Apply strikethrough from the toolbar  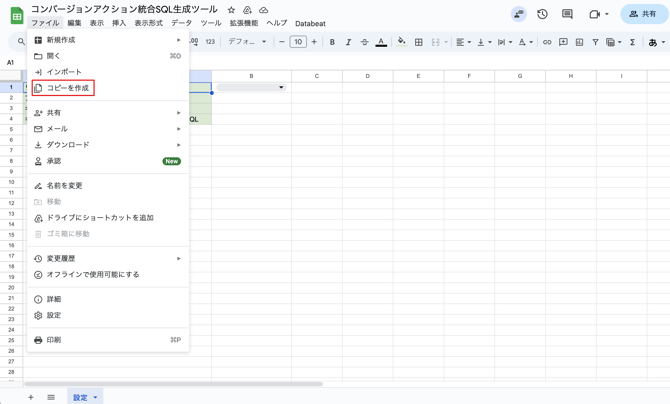tap(364, 42)
